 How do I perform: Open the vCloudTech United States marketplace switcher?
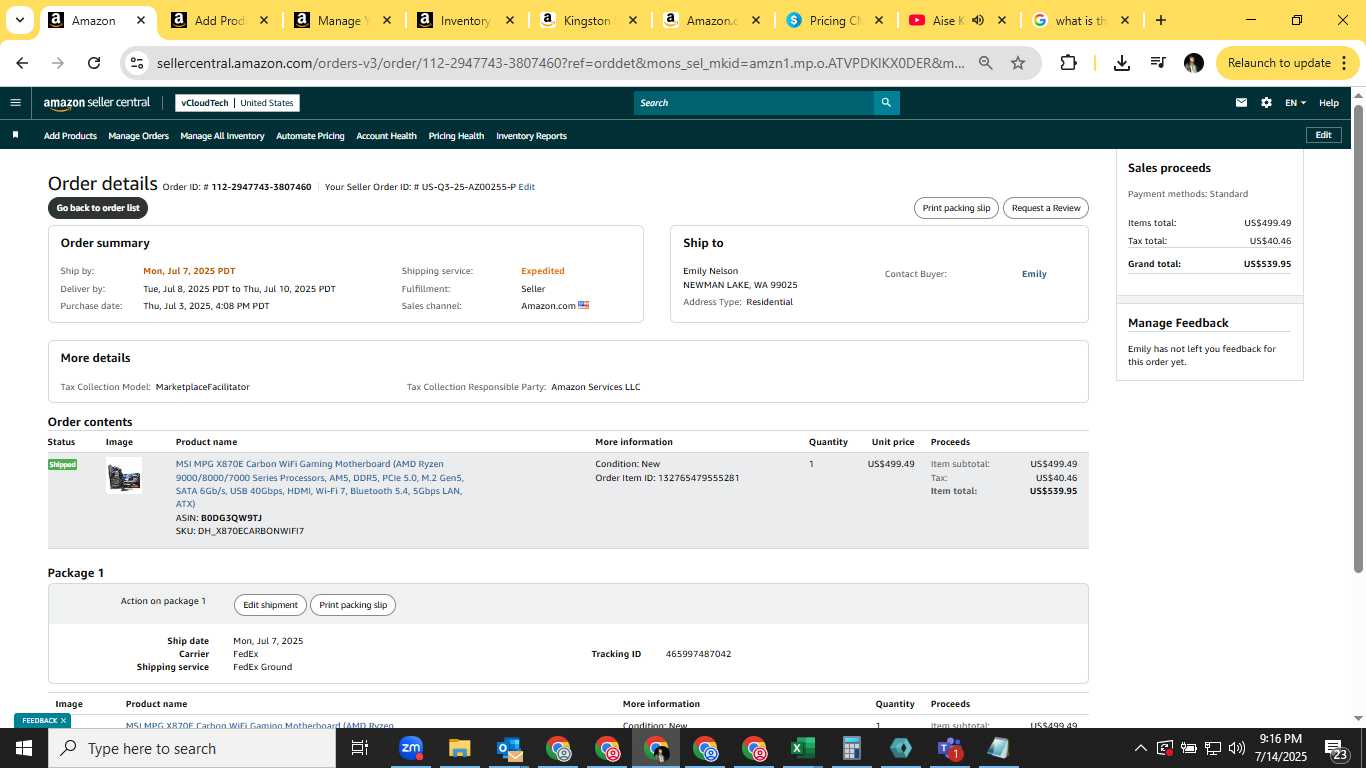point(237,102)
